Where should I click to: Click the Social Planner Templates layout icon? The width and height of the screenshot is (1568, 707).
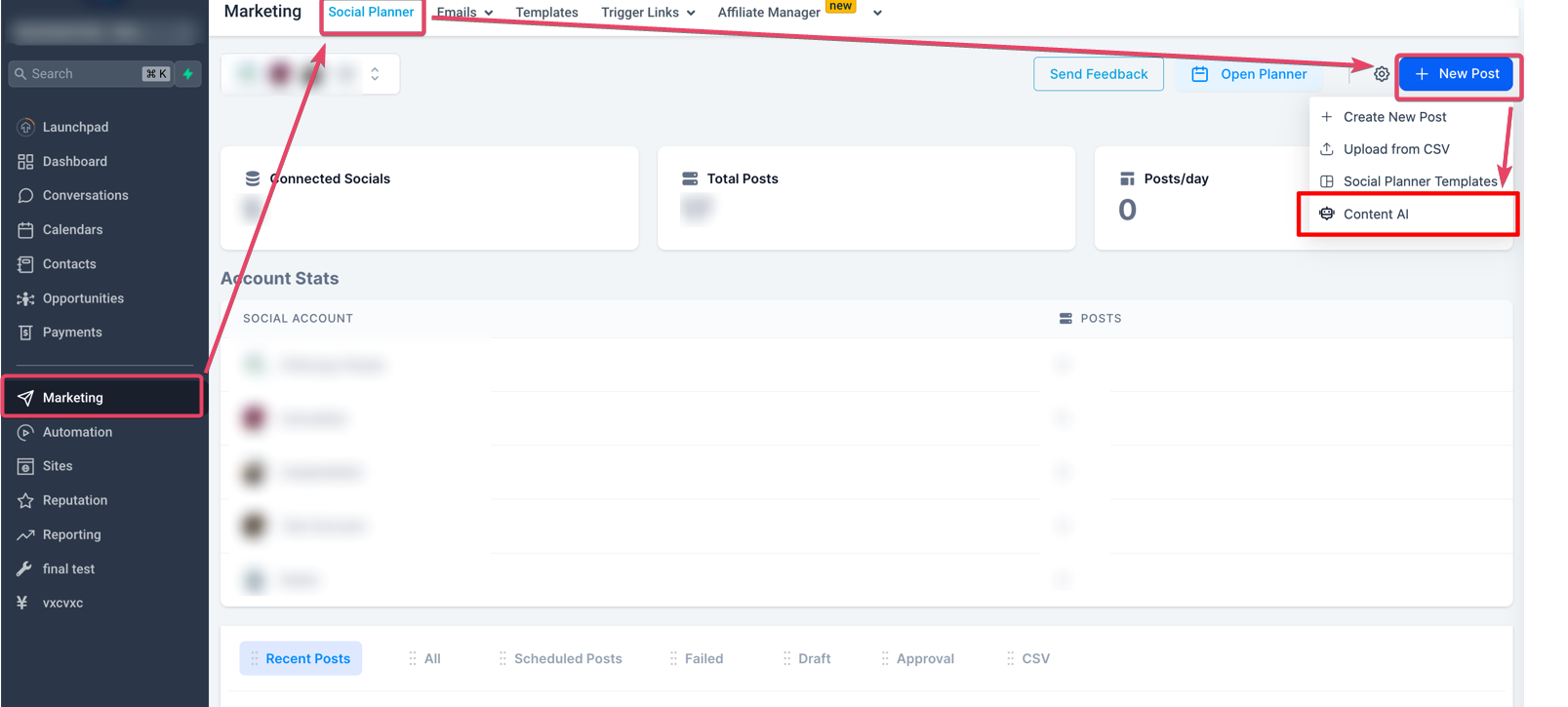(x=1327, y=181)
